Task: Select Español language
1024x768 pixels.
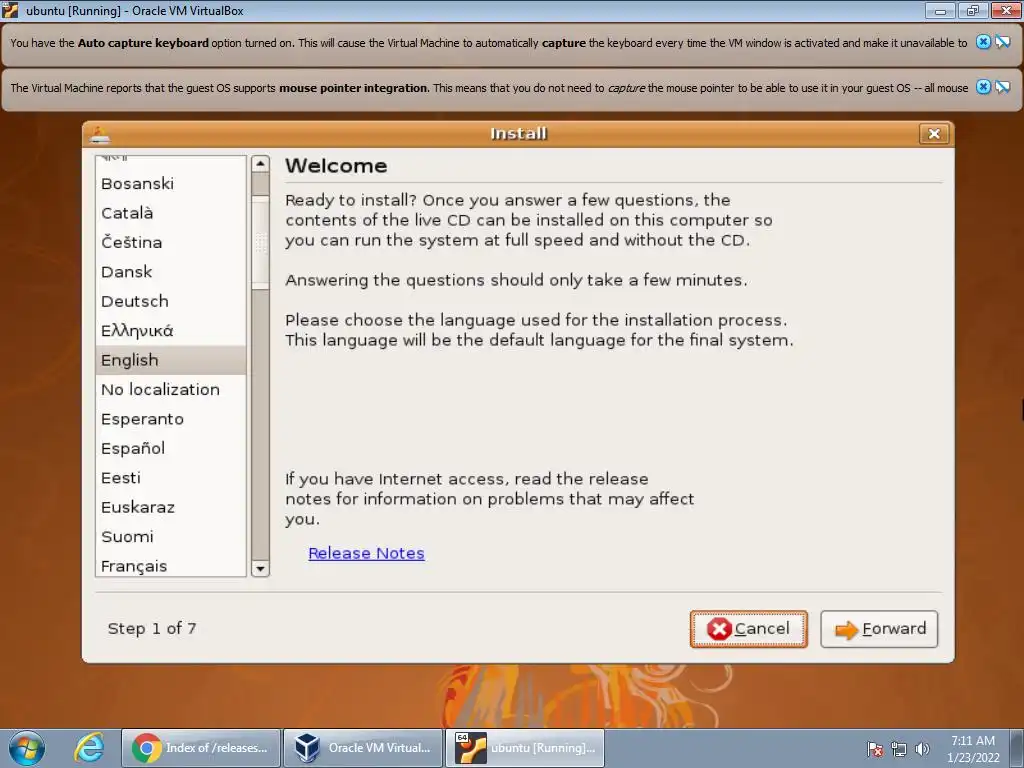Action: click(x=170, y=448)
